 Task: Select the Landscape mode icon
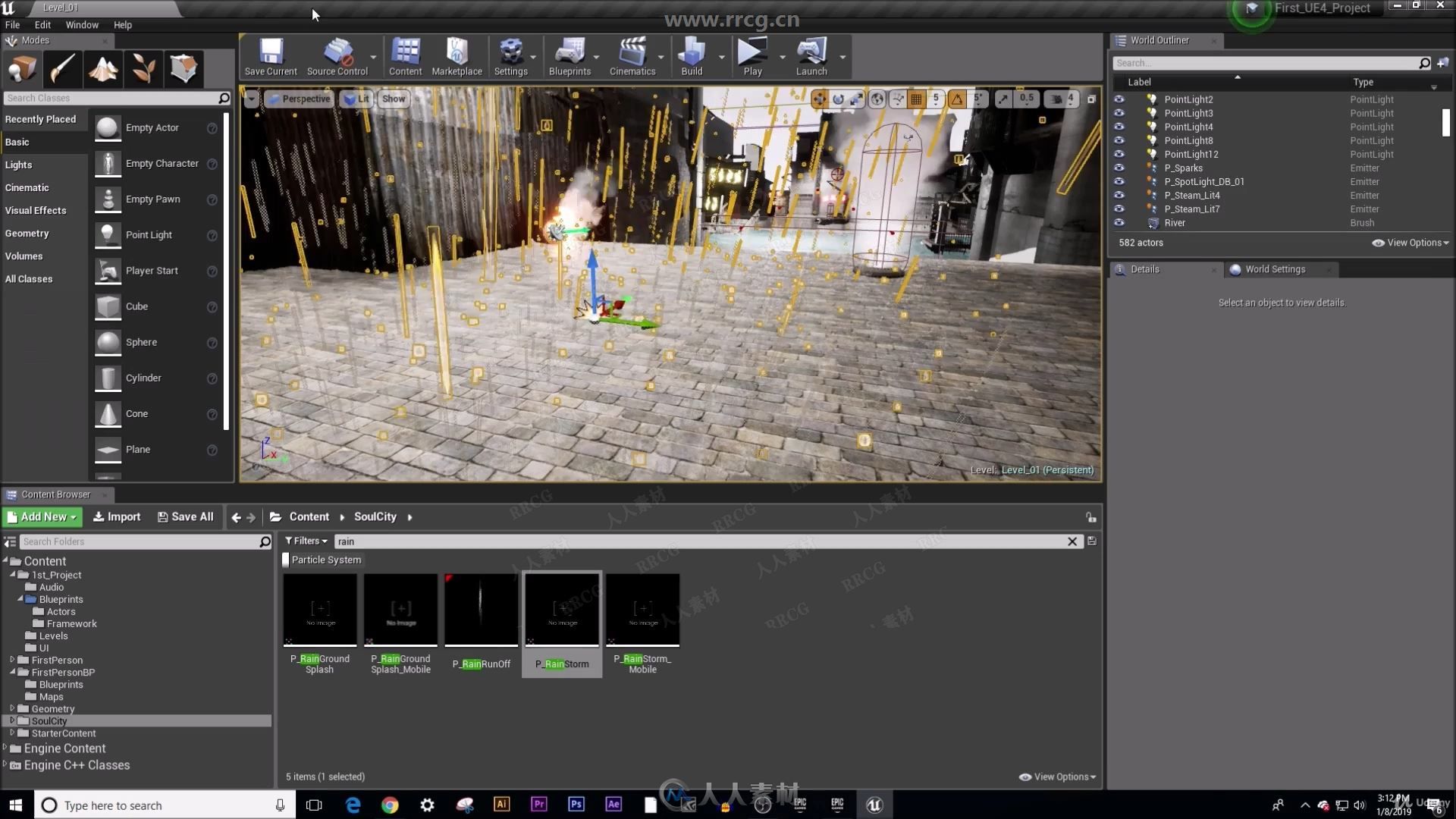(103, 69)
